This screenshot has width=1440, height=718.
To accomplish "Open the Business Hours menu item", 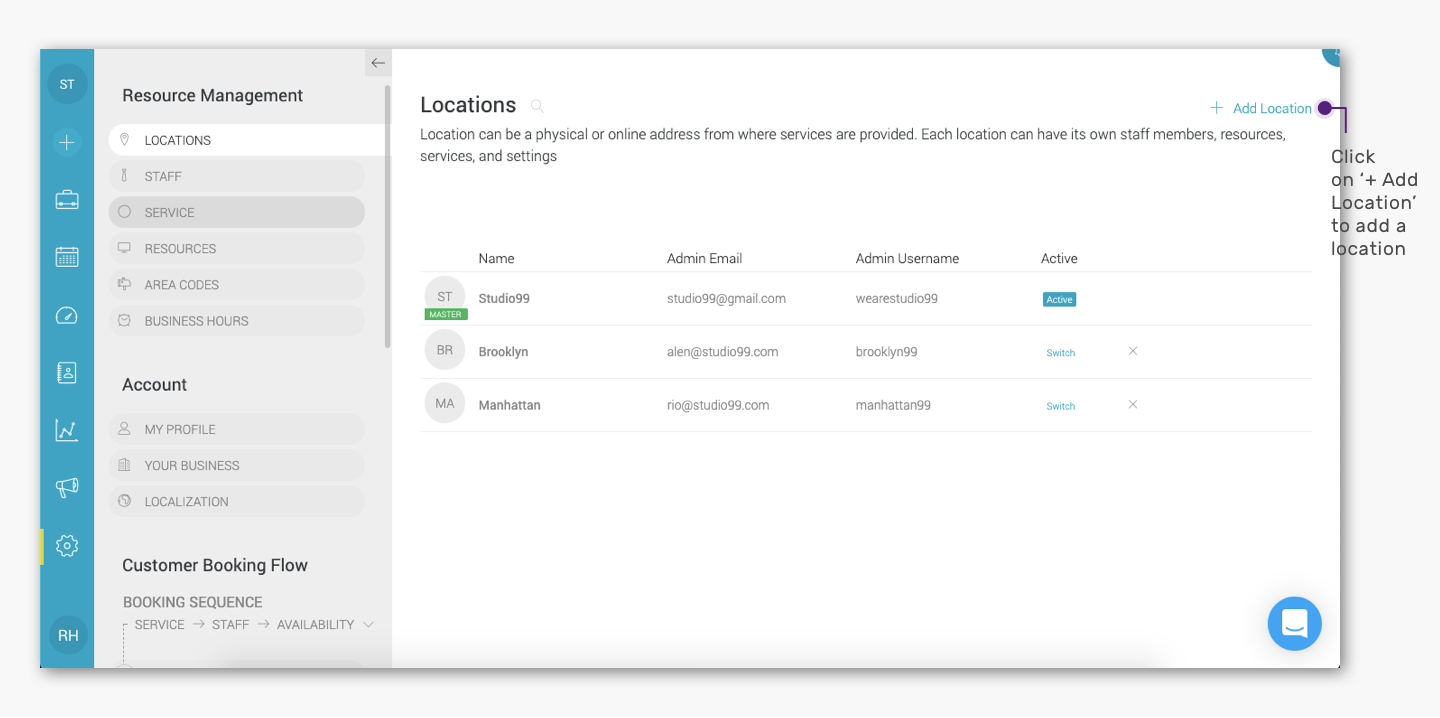I will (x=237, y=321).
